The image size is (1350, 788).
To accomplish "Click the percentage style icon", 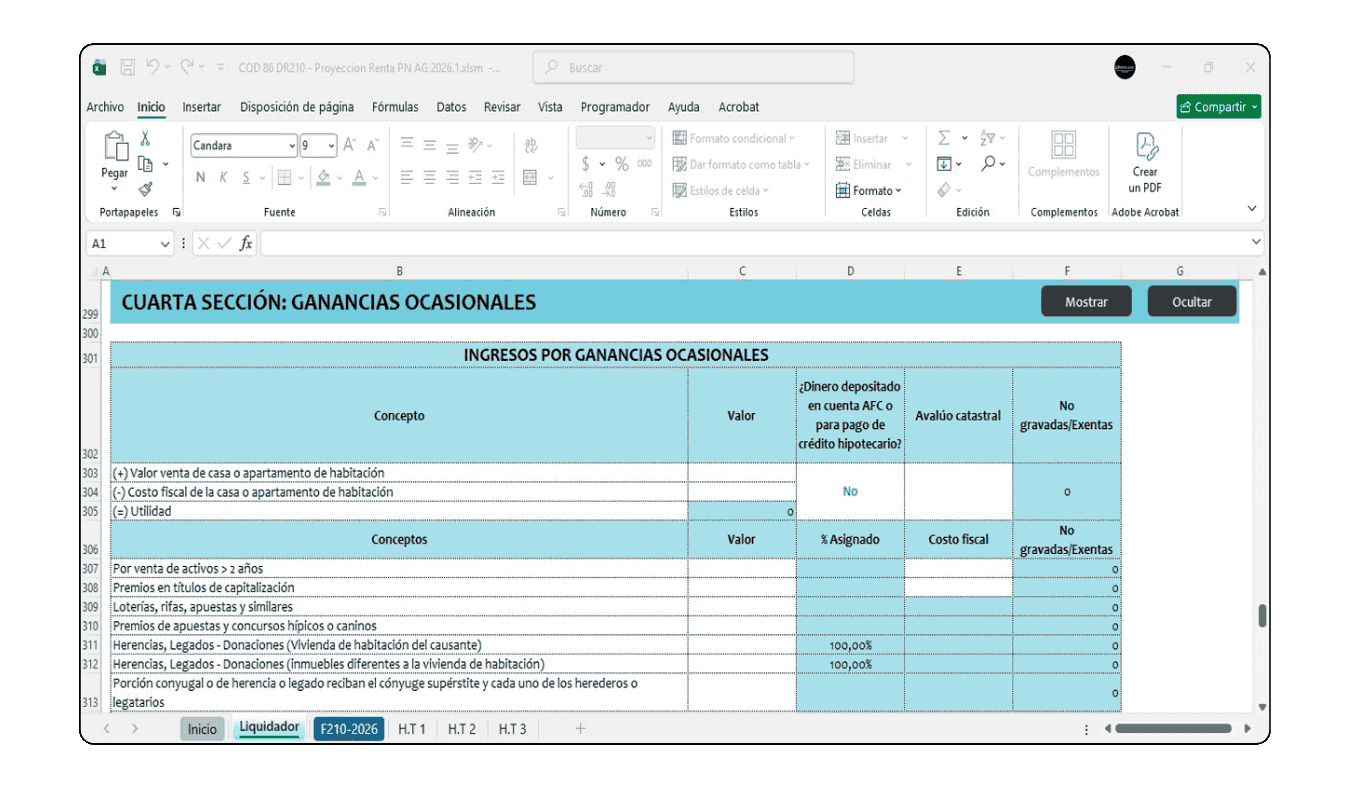I will pyautogui.click(x=622, y=164).
